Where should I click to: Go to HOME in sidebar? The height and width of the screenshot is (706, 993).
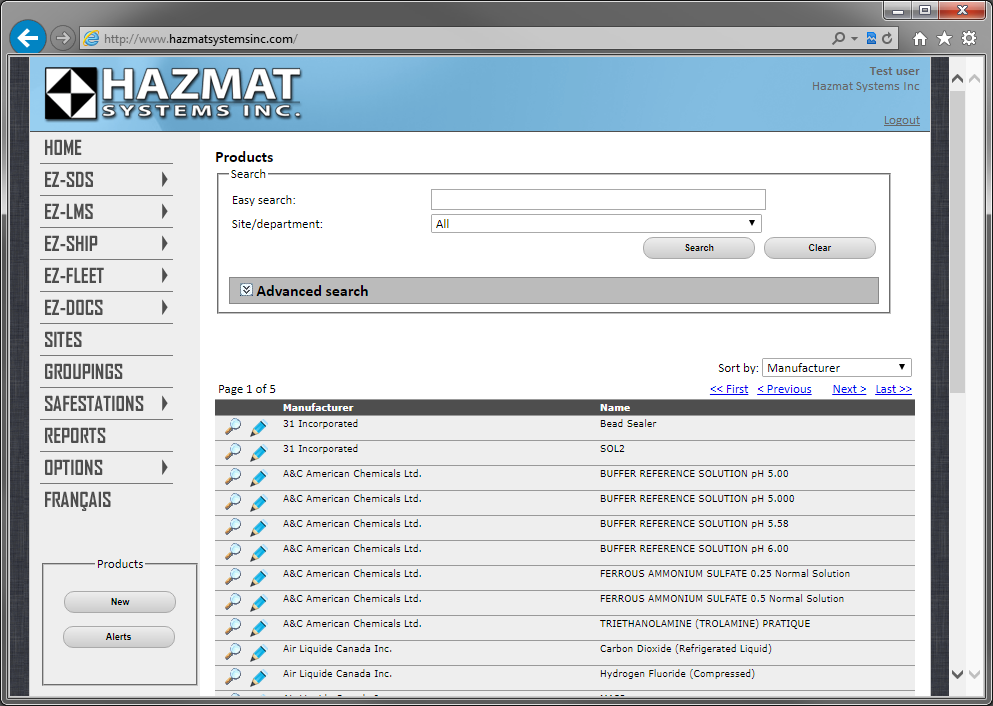(x=63, y=148)
